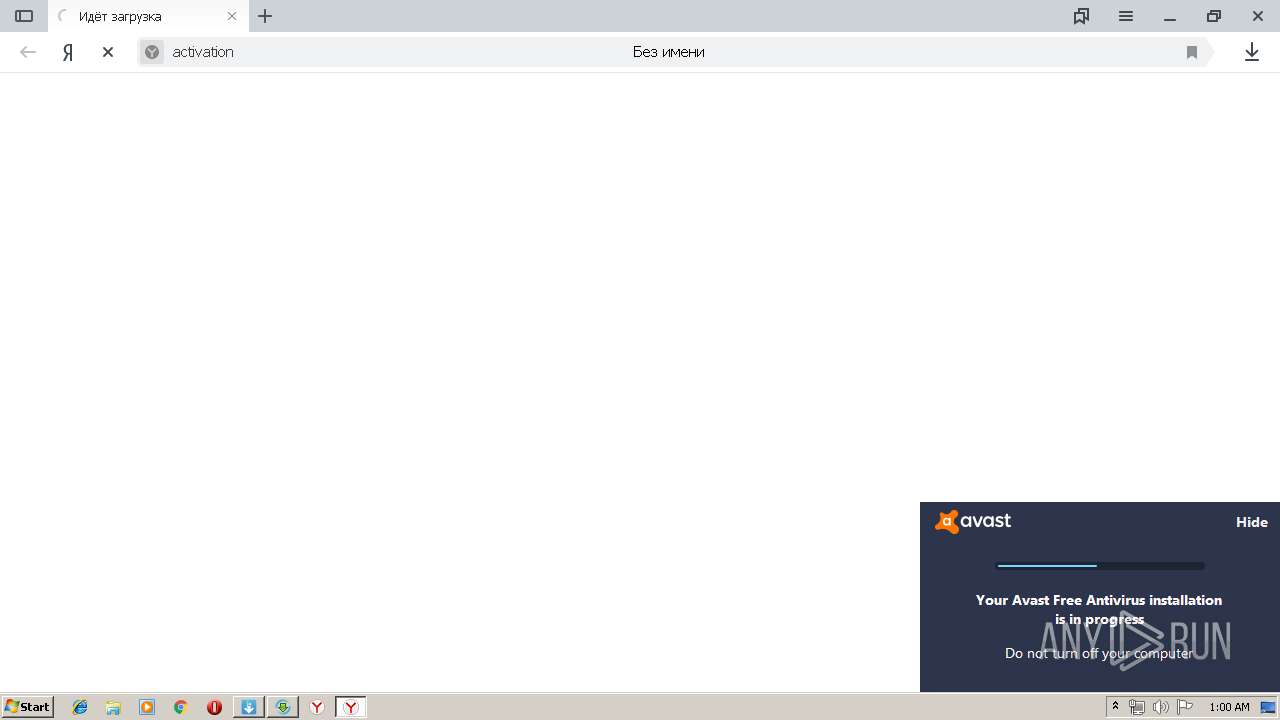Open the network status tray icon

[1137, 707]
